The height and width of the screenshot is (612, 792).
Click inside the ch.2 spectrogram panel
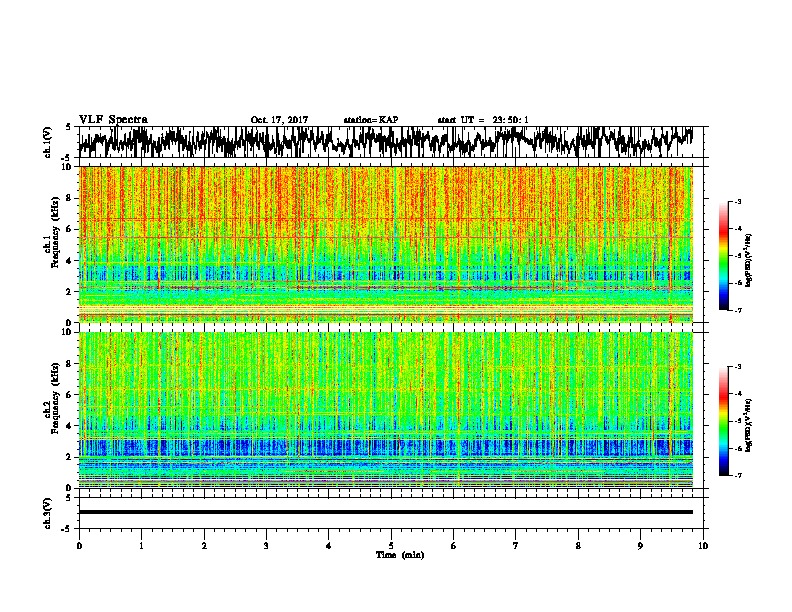tap(385, 410)
